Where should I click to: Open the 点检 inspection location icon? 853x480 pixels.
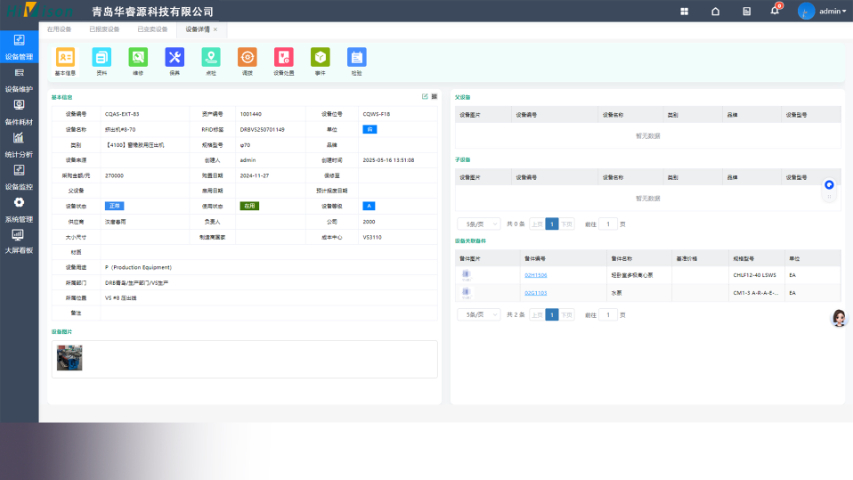click(210, 58)
